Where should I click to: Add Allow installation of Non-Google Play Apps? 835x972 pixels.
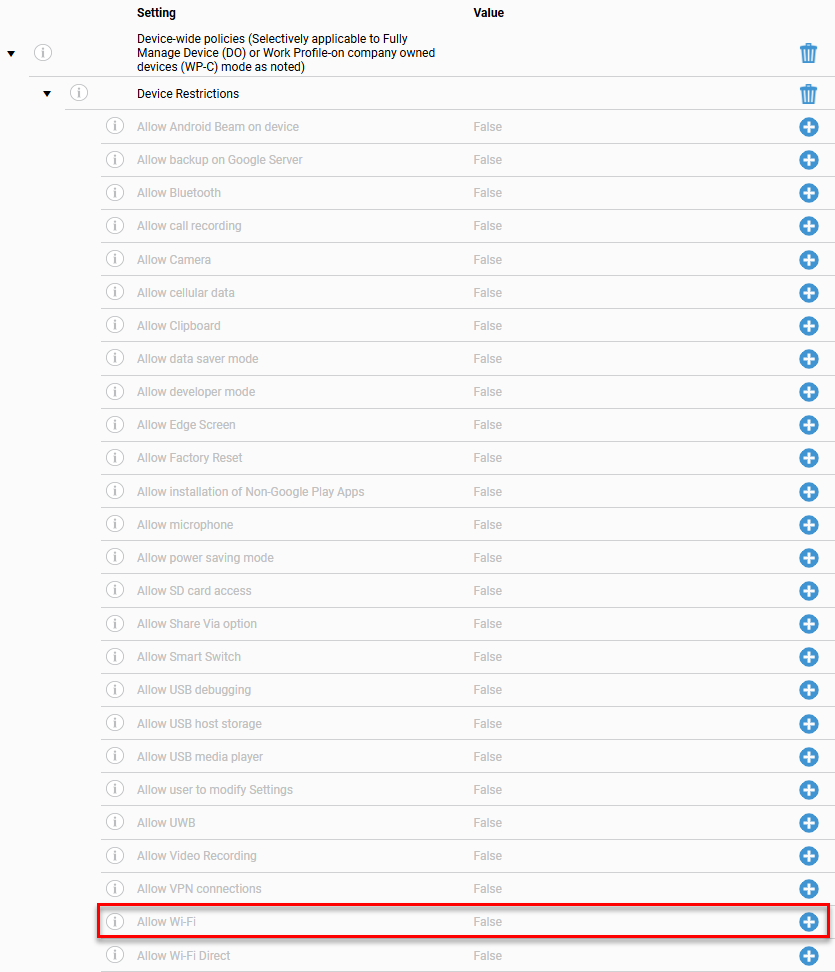[x=808, y=492]
